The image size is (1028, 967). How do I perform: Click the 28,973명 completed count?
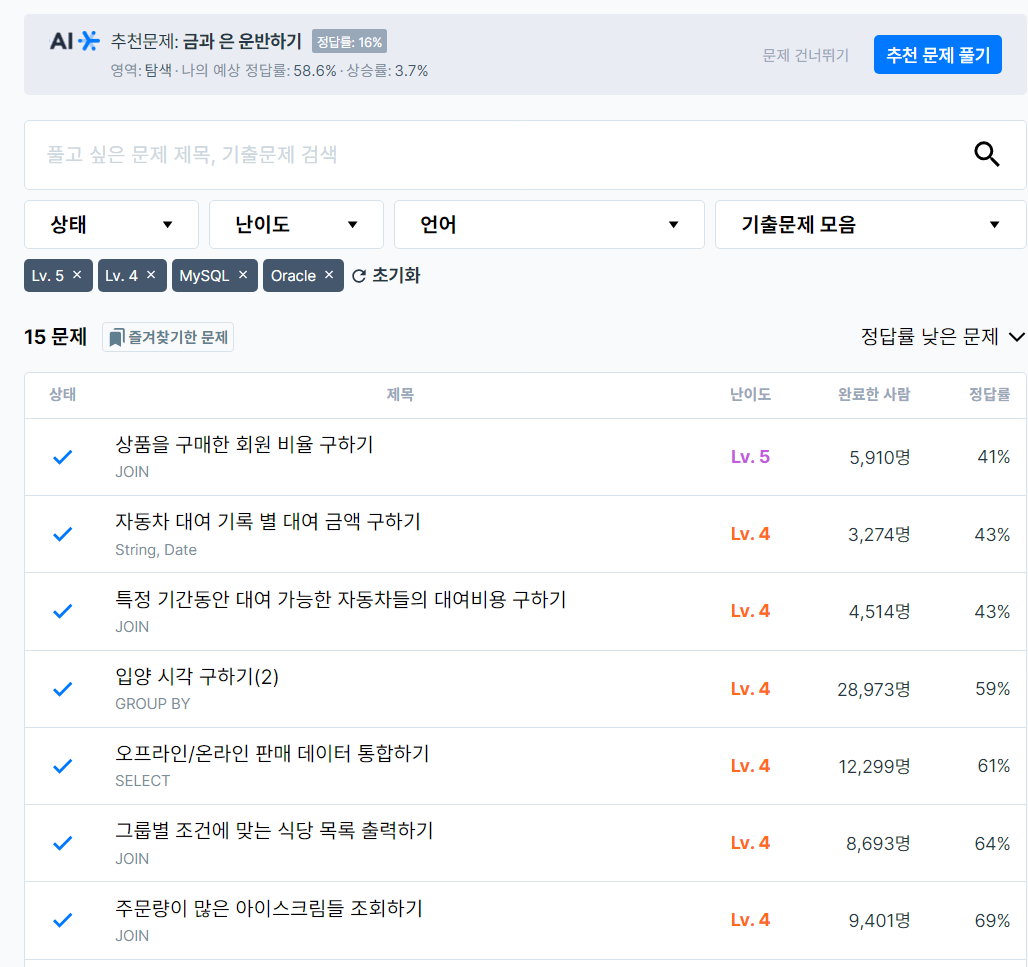tap(874, 690)
